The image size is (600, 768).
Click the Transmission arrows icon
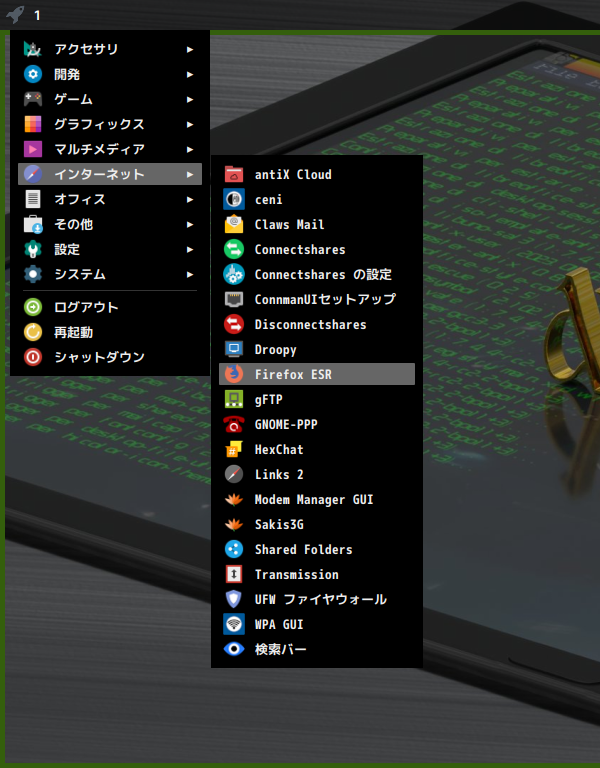click(x=234, y=574)
